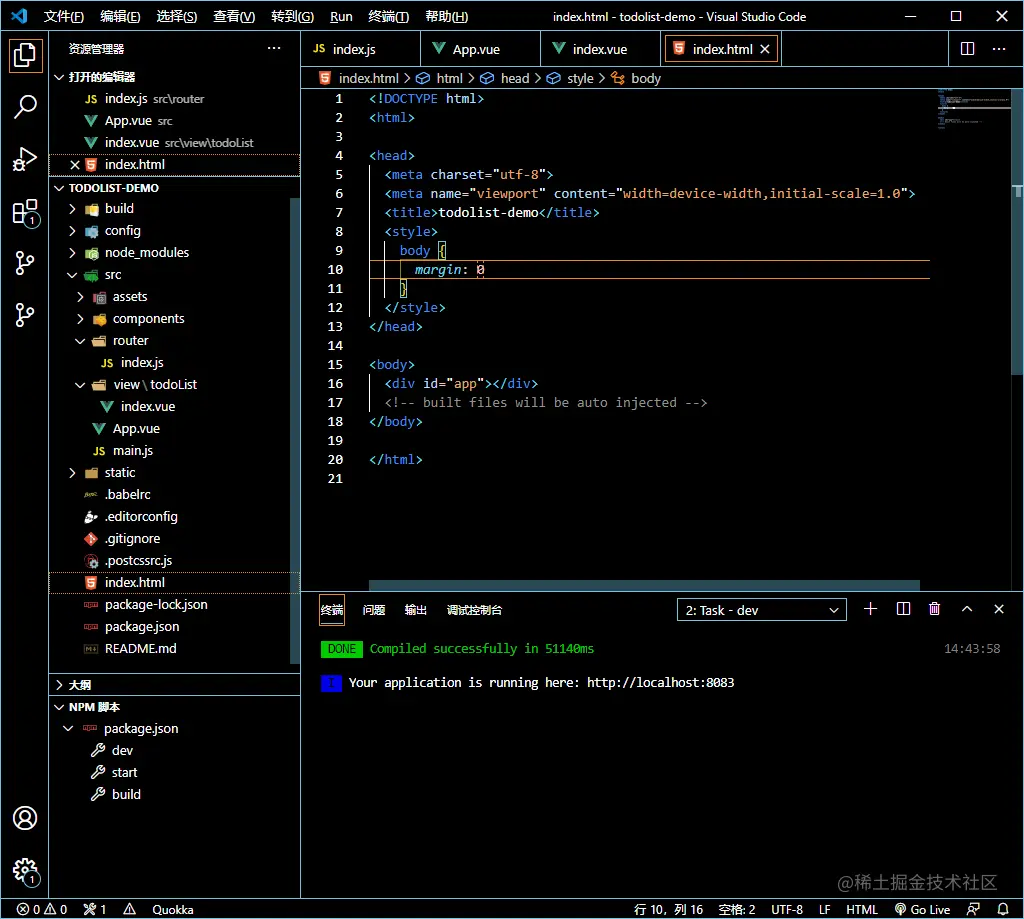Open the Run and Debug view

coord(25,159)
